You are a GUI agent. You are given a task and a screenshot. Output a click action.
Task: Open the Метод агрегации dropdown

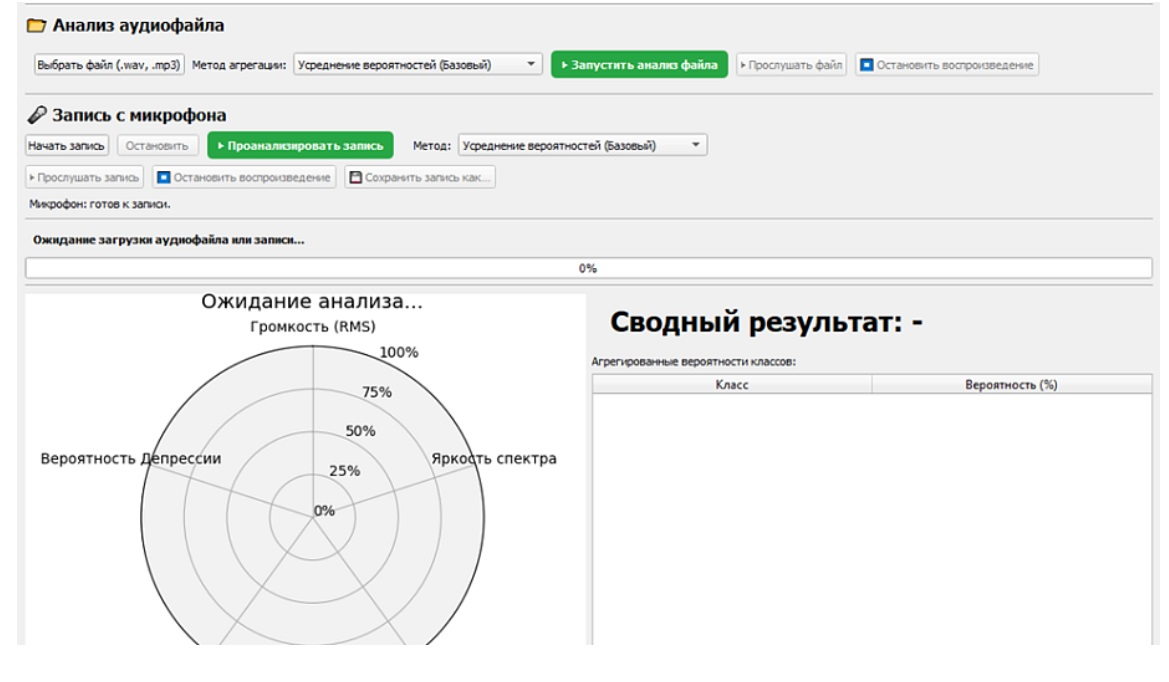[418, 65]
